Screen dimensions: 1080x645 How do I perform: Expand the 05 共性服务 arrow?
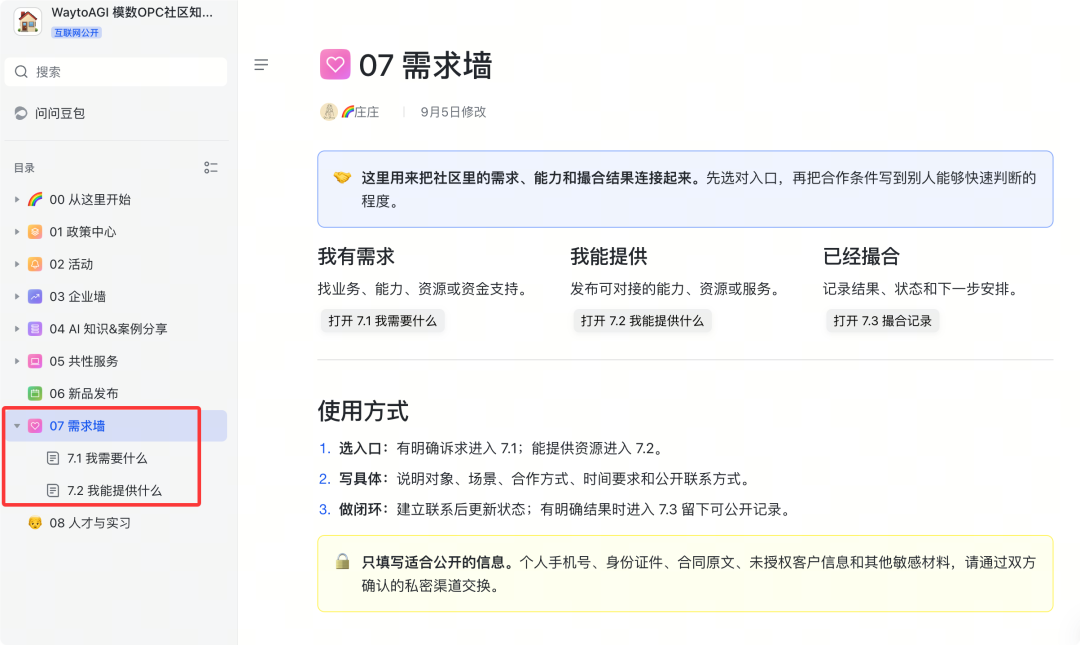(x=17, y=361)
